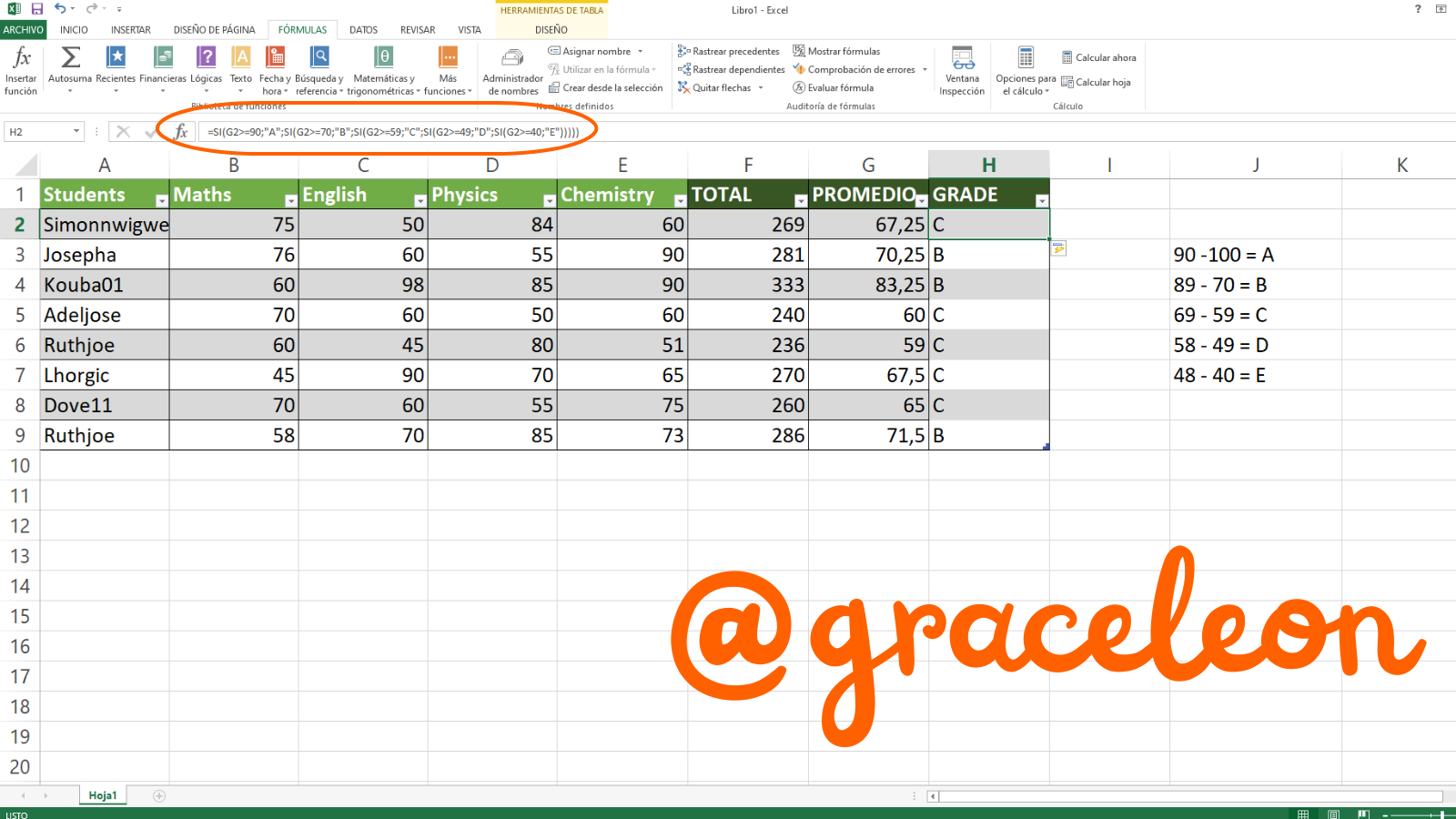Click Crear desde la selección
Screen dimensions: 1456x819
(605, 87)
